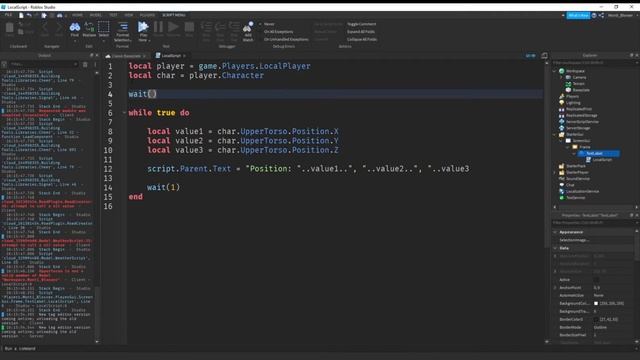Open the Find binoculars tool
Screen dimensions: 640x360
point(75,27)
